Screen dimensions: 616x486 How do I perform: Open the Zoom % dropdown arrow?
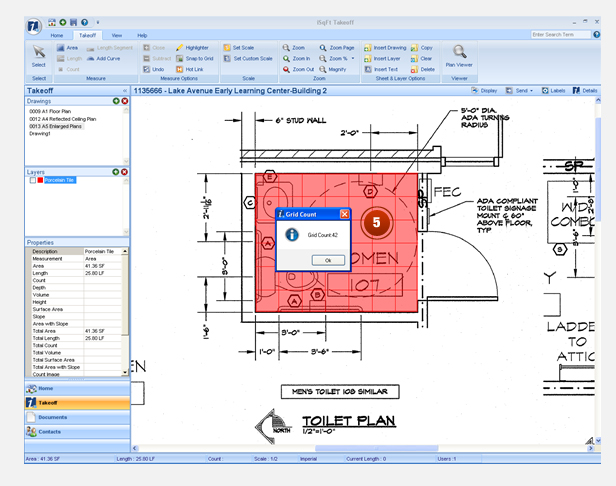point(353,59)
